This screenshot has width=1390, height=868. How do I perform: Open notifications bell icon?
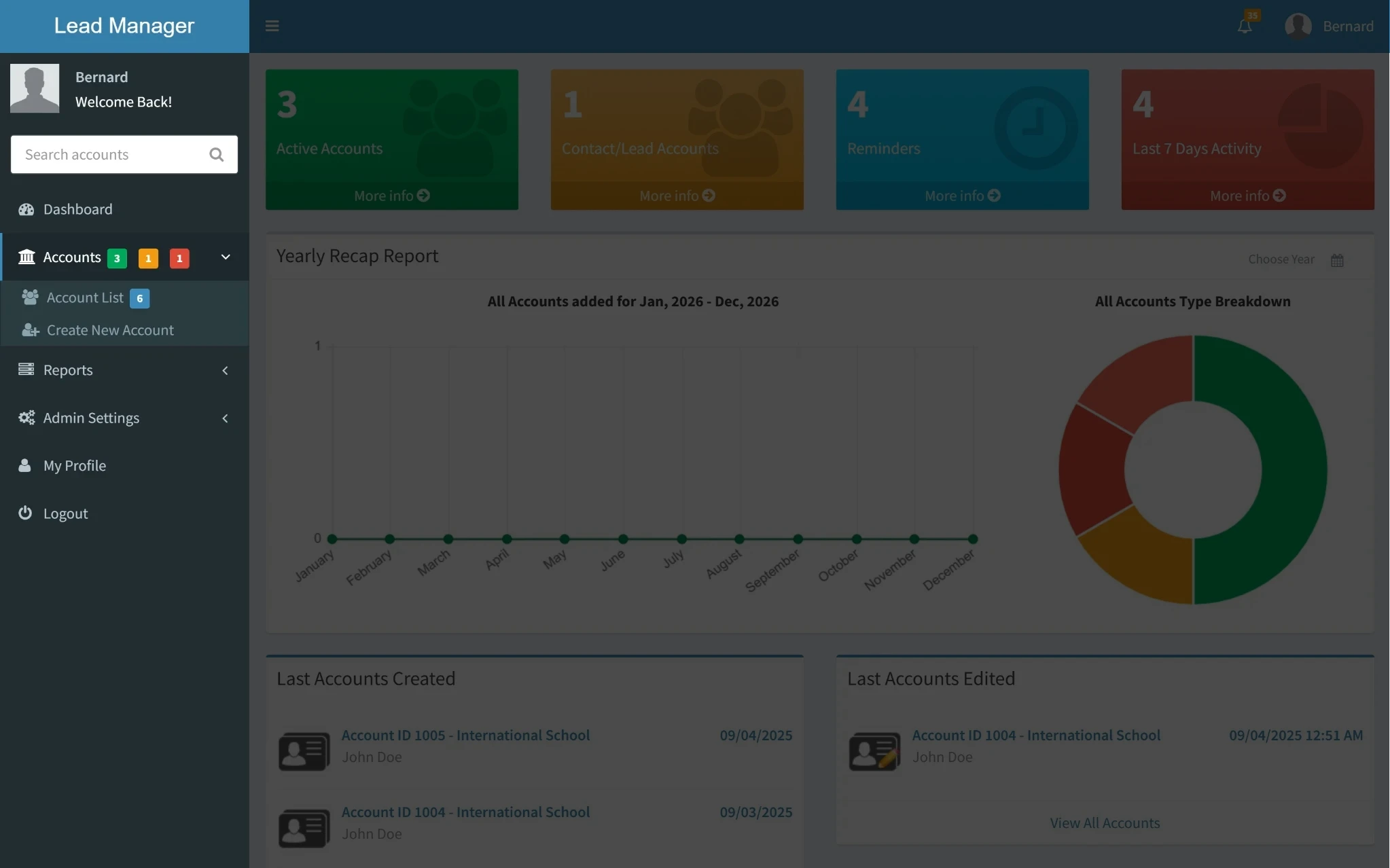(x=1244, y=26)
